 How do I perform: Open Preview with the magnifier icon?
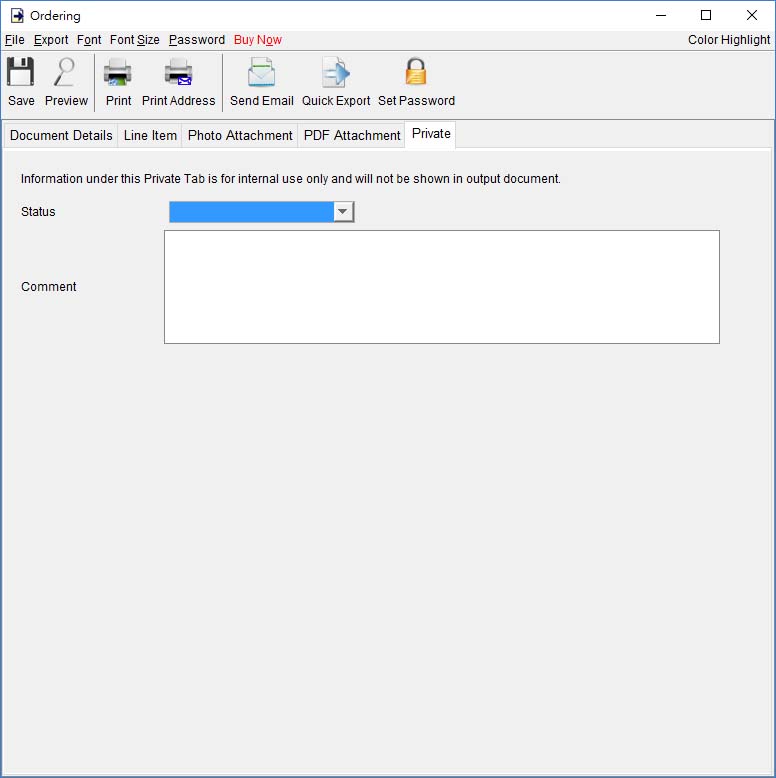pos(65,71)
